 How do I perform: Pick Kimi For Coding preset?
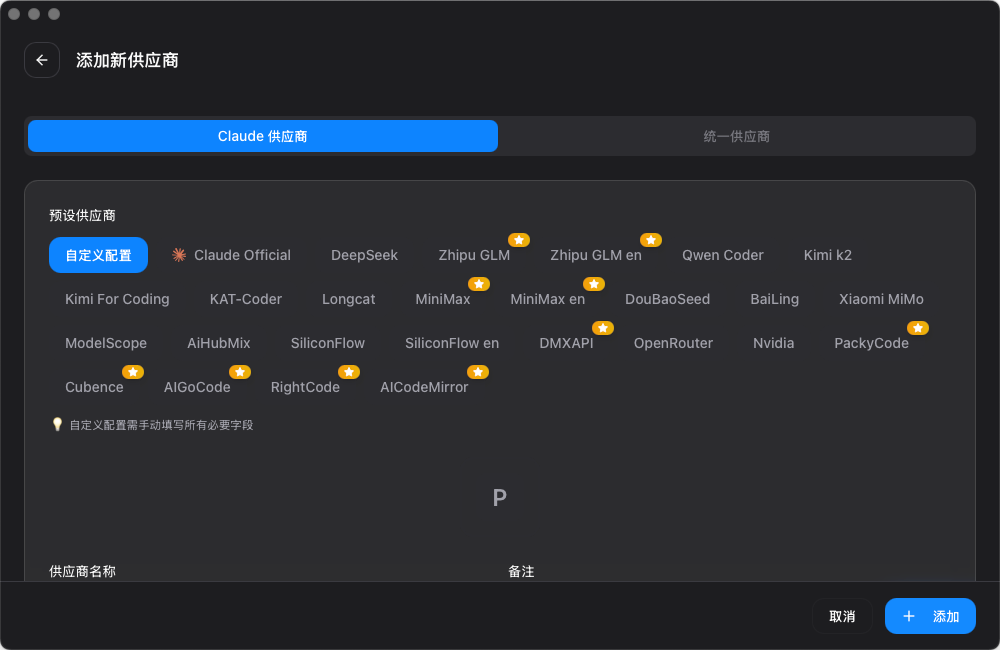point(117,299)
